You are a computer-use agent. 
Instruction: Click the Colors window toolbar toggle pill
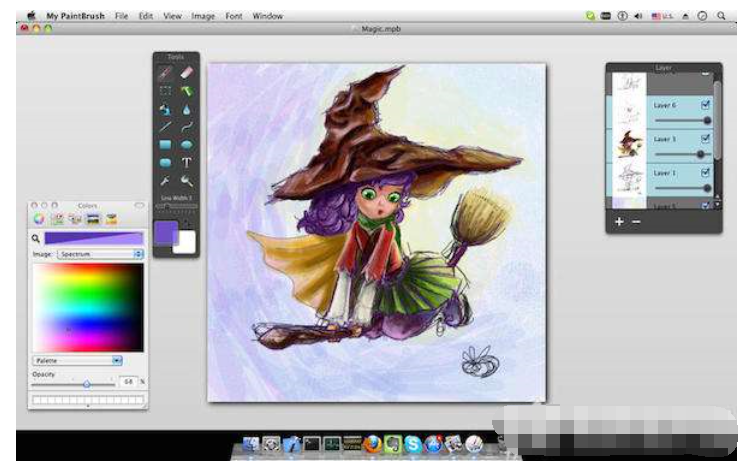click(139, 205)
